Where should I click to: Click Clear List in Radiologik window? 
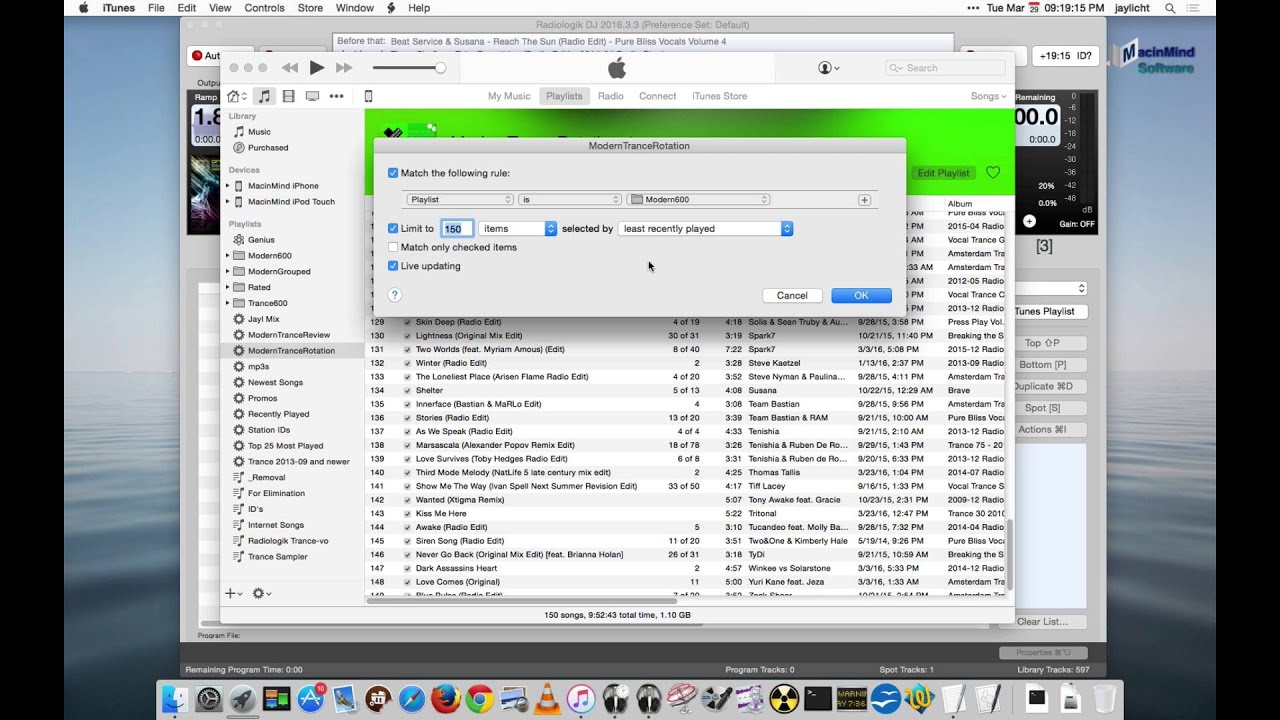point(1042,621)
